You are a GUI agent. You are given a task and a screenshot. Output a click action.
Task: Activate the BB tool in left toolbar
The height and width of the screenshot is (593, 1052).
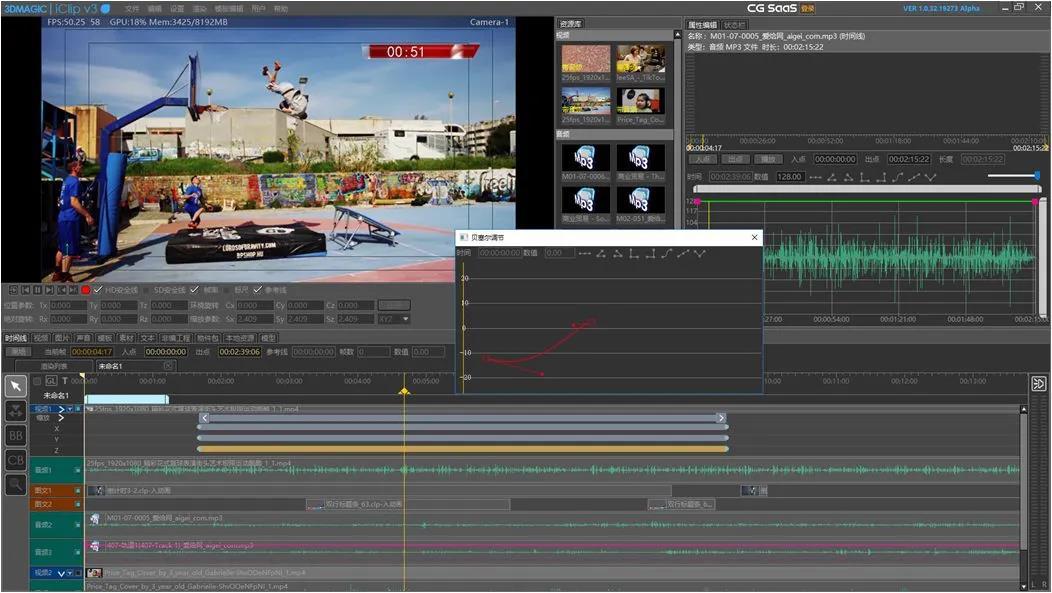click(x=16, y=435)
